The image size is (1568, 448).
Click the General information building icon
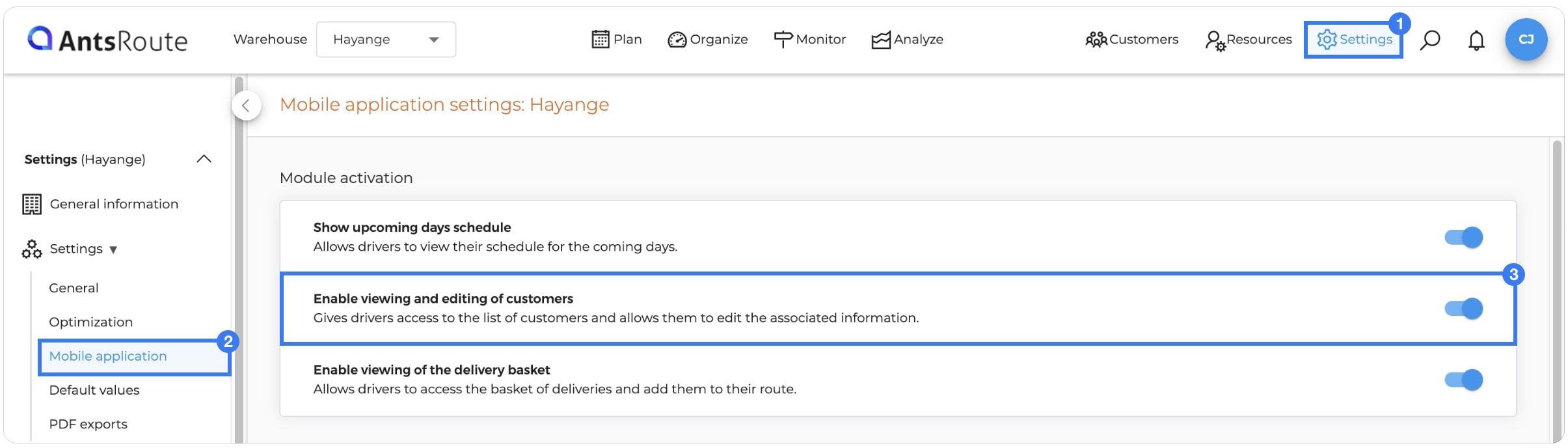32,204
